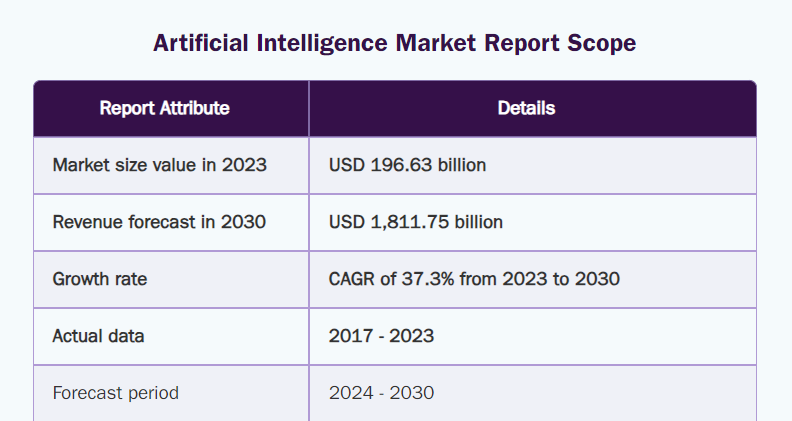792x421 pixels.
Task: Click the 2024 - 2030 value cell
Action: [381, 393]
